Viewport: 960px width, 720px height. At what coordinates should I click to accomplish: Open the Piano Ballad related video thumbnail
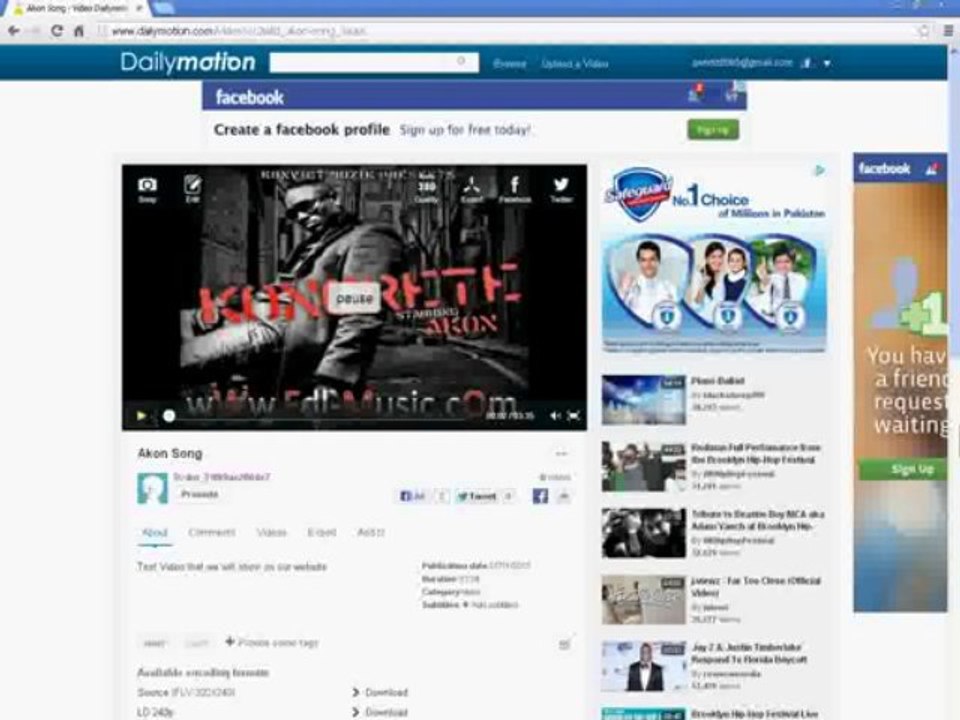pyautogui.click(x=643, y=400)
